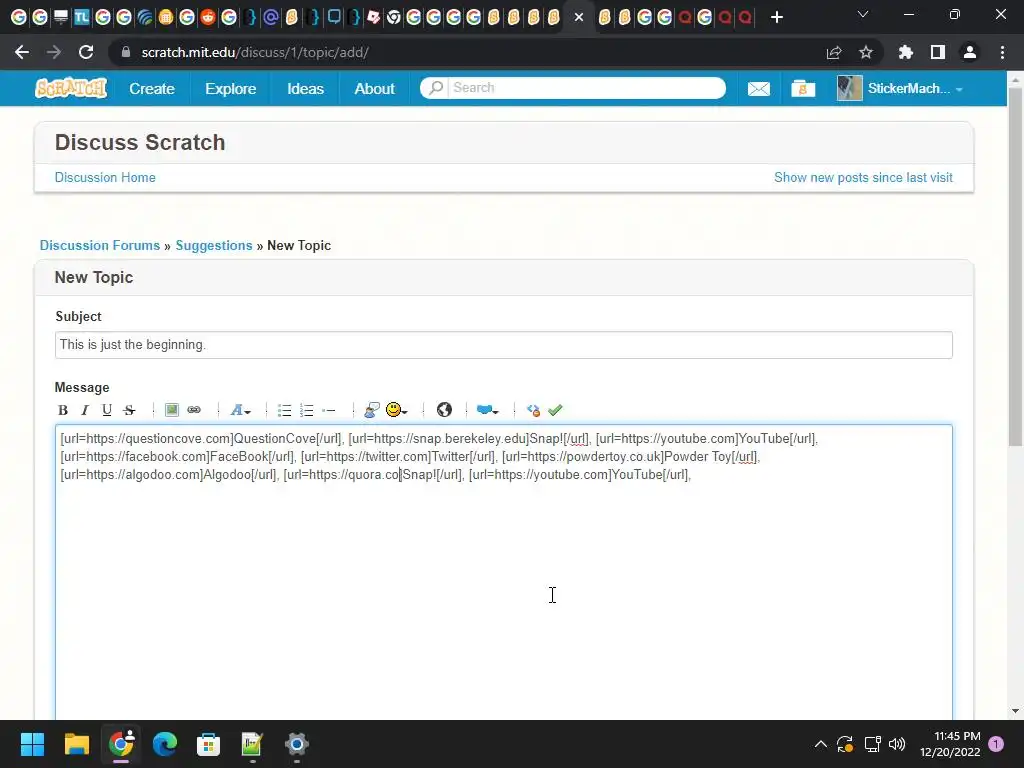This screenshot has width=1024, height=768.
Task: Open Microsoft Edge from the taskbar
Action: point(165,744)
